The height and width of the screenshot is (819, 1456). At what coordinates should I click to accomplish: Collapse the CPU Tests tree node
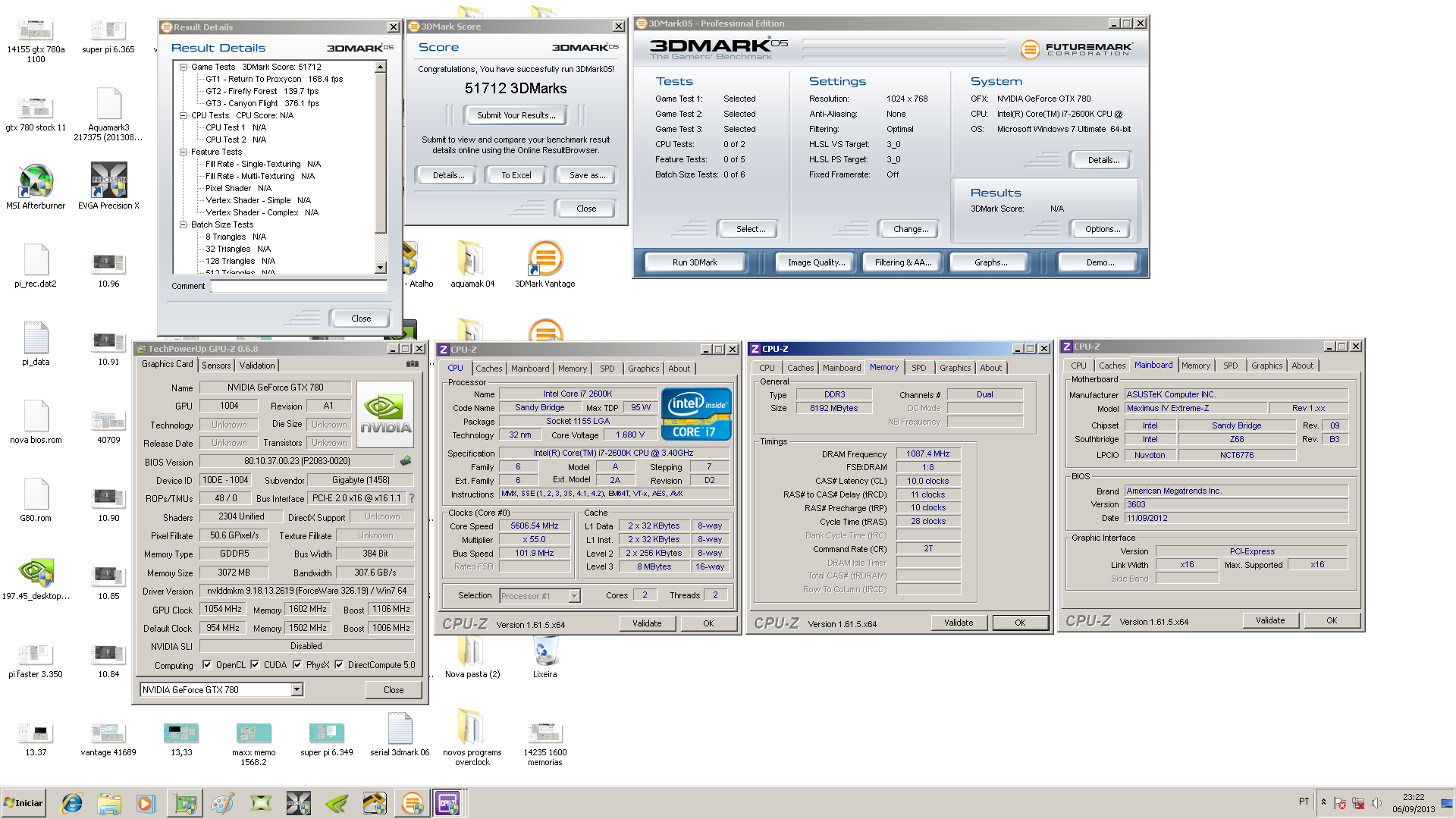[183, 115]
